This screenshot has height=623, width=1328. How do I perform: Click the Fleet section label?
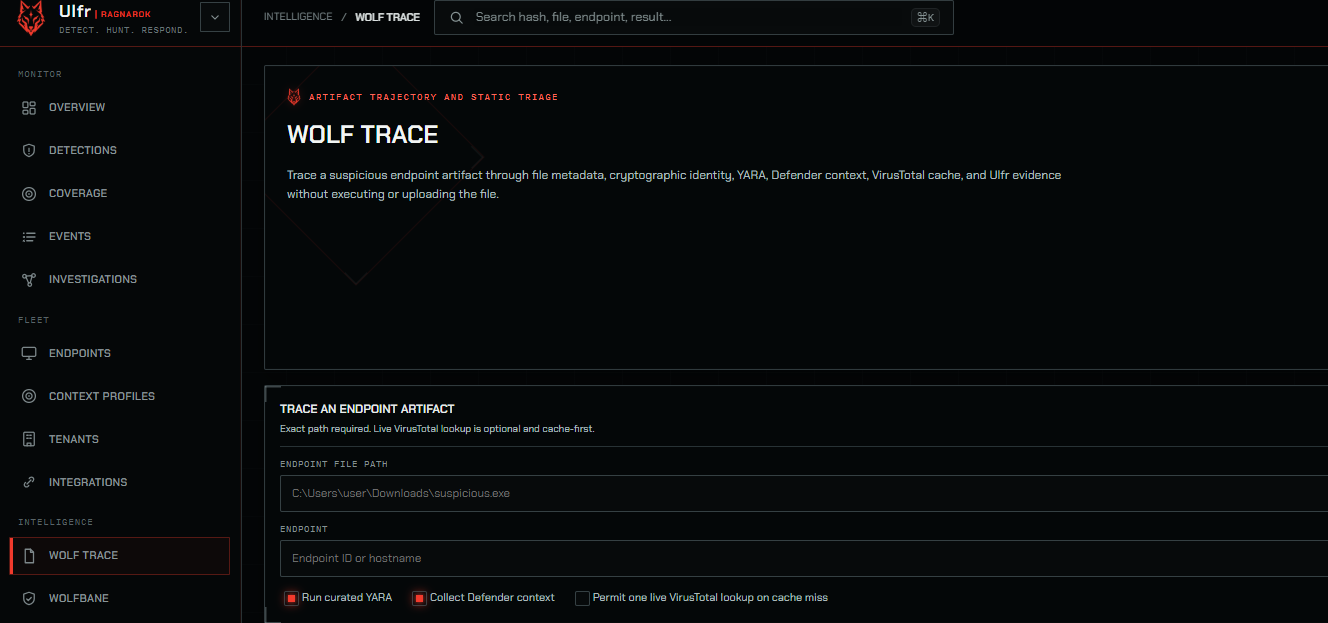pos(33,320)
